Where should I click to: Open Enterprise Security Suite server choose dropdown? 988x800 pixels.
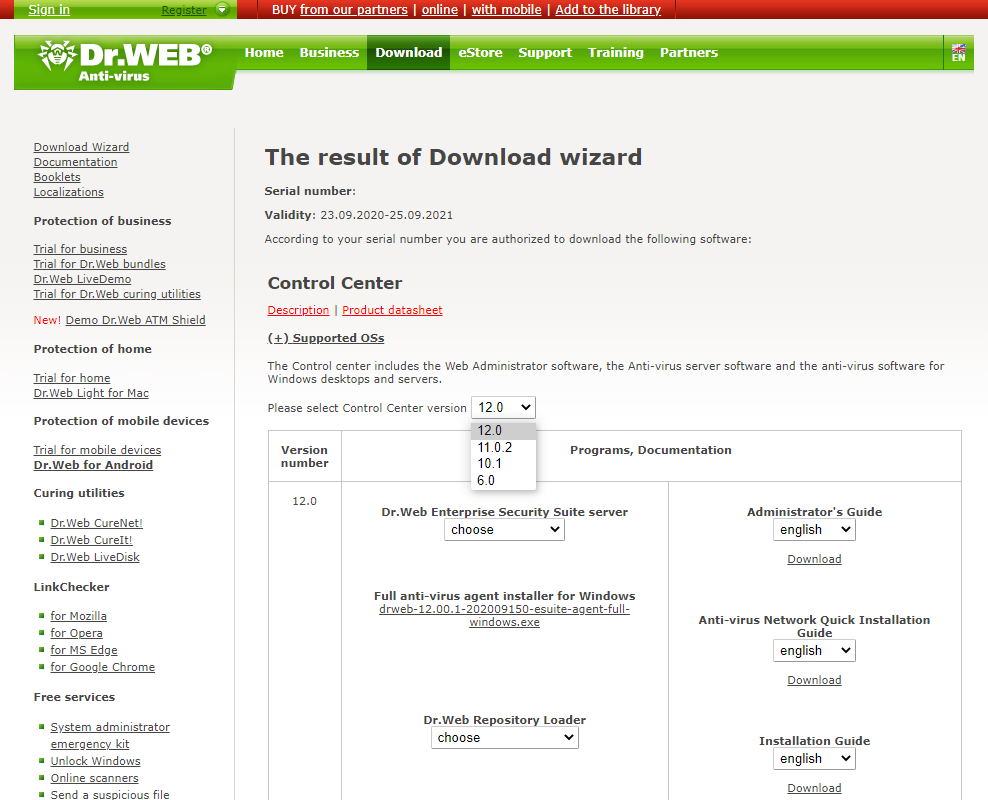[504, 530]
